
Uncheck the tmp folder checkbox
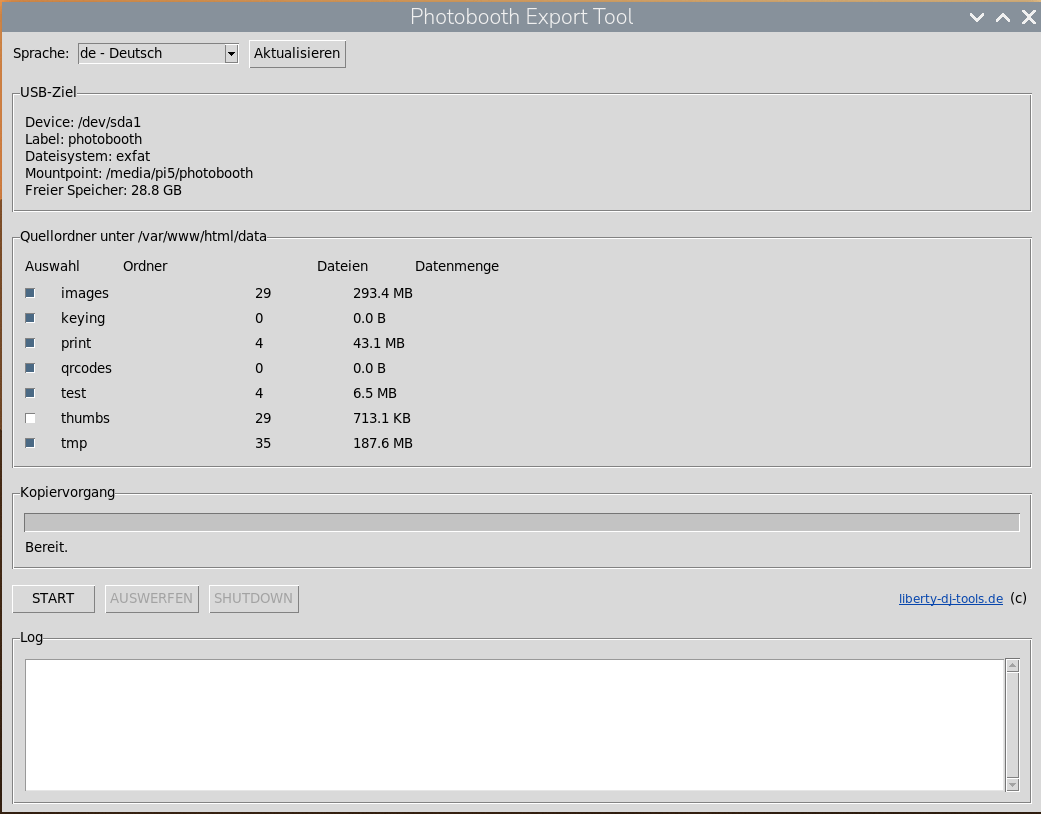point(30,443)
